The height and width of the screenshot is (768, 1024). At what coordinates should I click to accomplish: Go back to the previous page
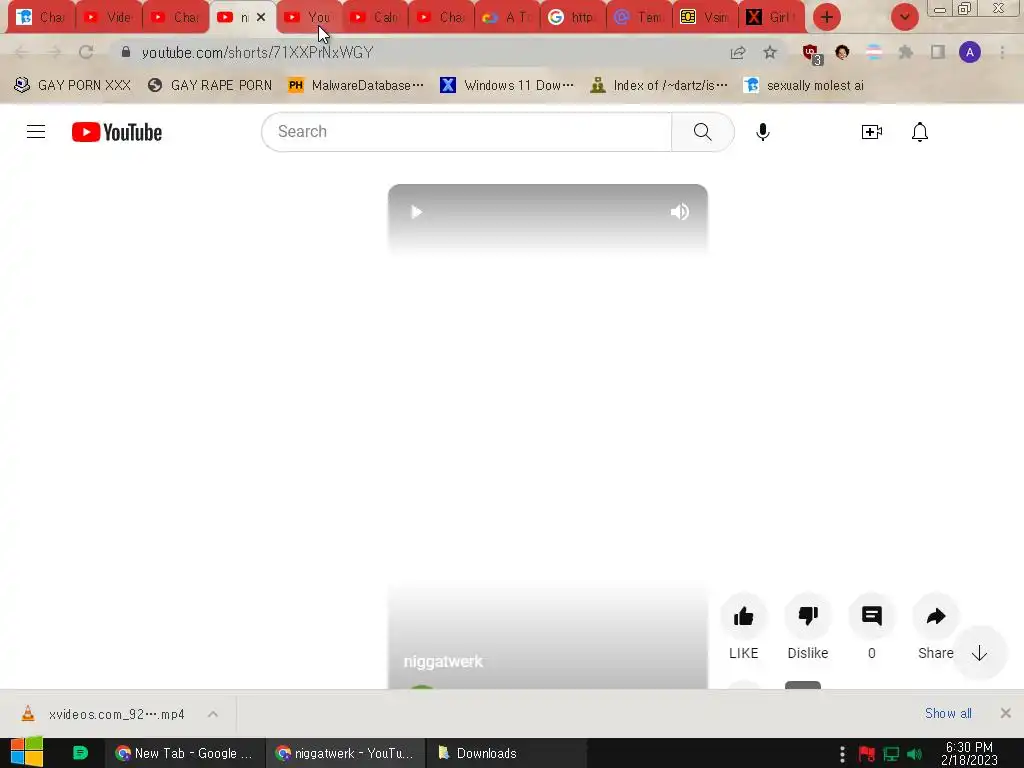click(21, 52)
